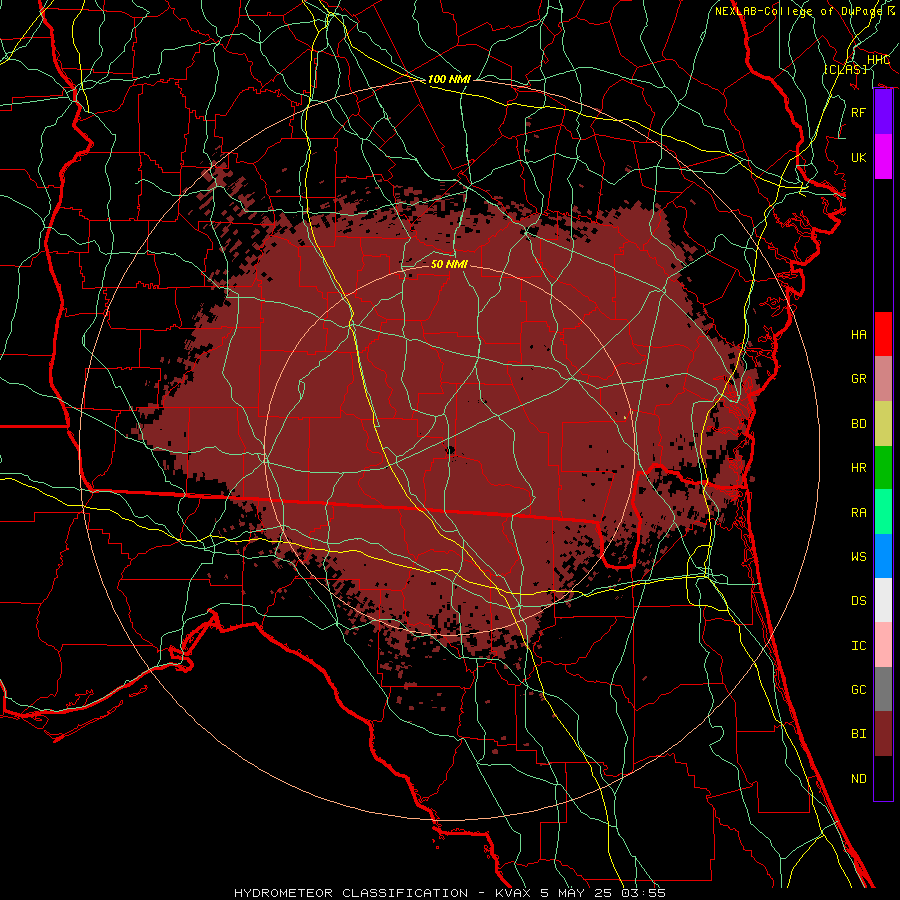Click the BI legend label
Image resolution: width=900 pixels, height=900 pixels.
click(859, 734)
